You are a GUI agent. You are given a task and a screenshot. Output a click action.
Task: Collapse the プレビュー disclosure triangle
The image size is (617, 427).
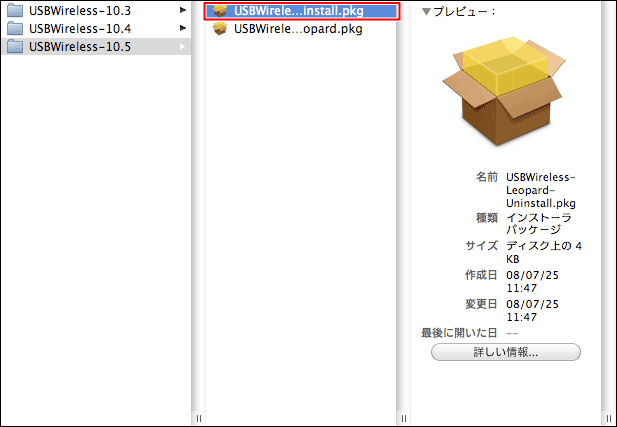pyautogui.click(x=426, y=12)
